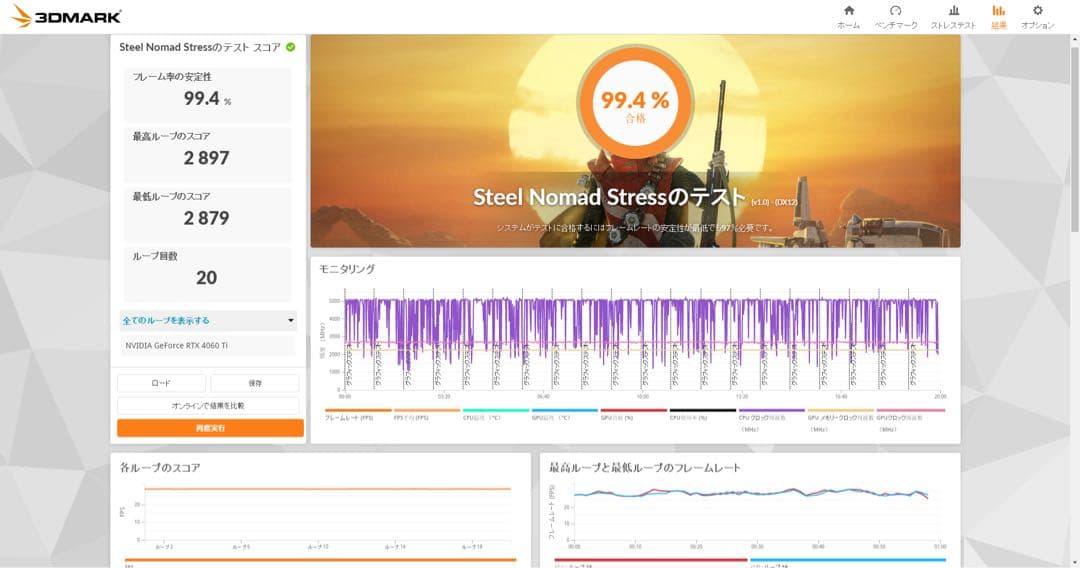Viewport: 1080px width, 568px height.
Task: Click the ロード (Load) button
Action: pos(161,383)
